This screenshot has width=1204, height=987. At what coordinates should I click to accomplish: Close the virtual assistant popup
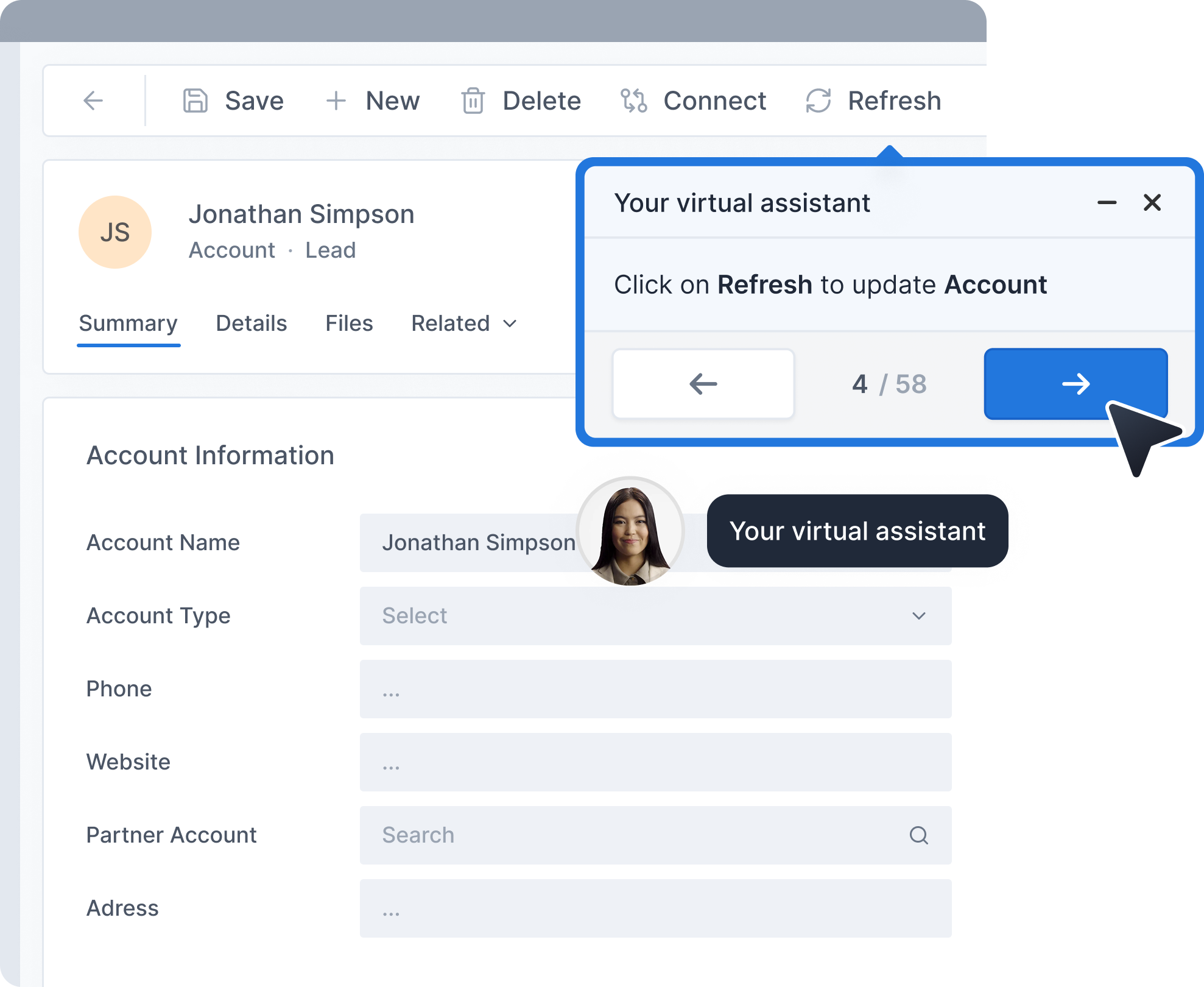click(x=1152, y=203)
